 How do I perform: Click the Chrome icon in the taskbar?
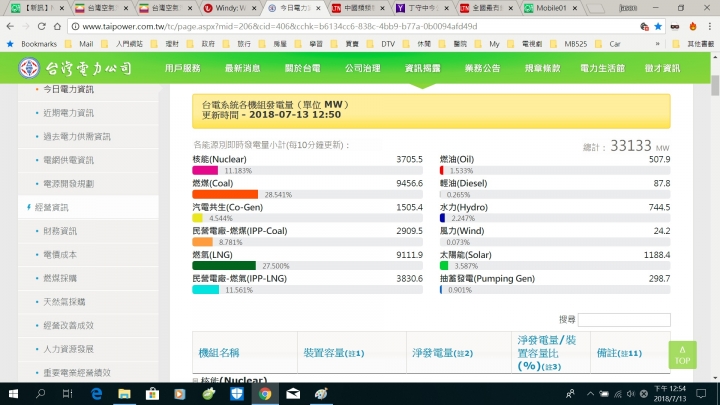pyautogui.click(x=264, y=394)
